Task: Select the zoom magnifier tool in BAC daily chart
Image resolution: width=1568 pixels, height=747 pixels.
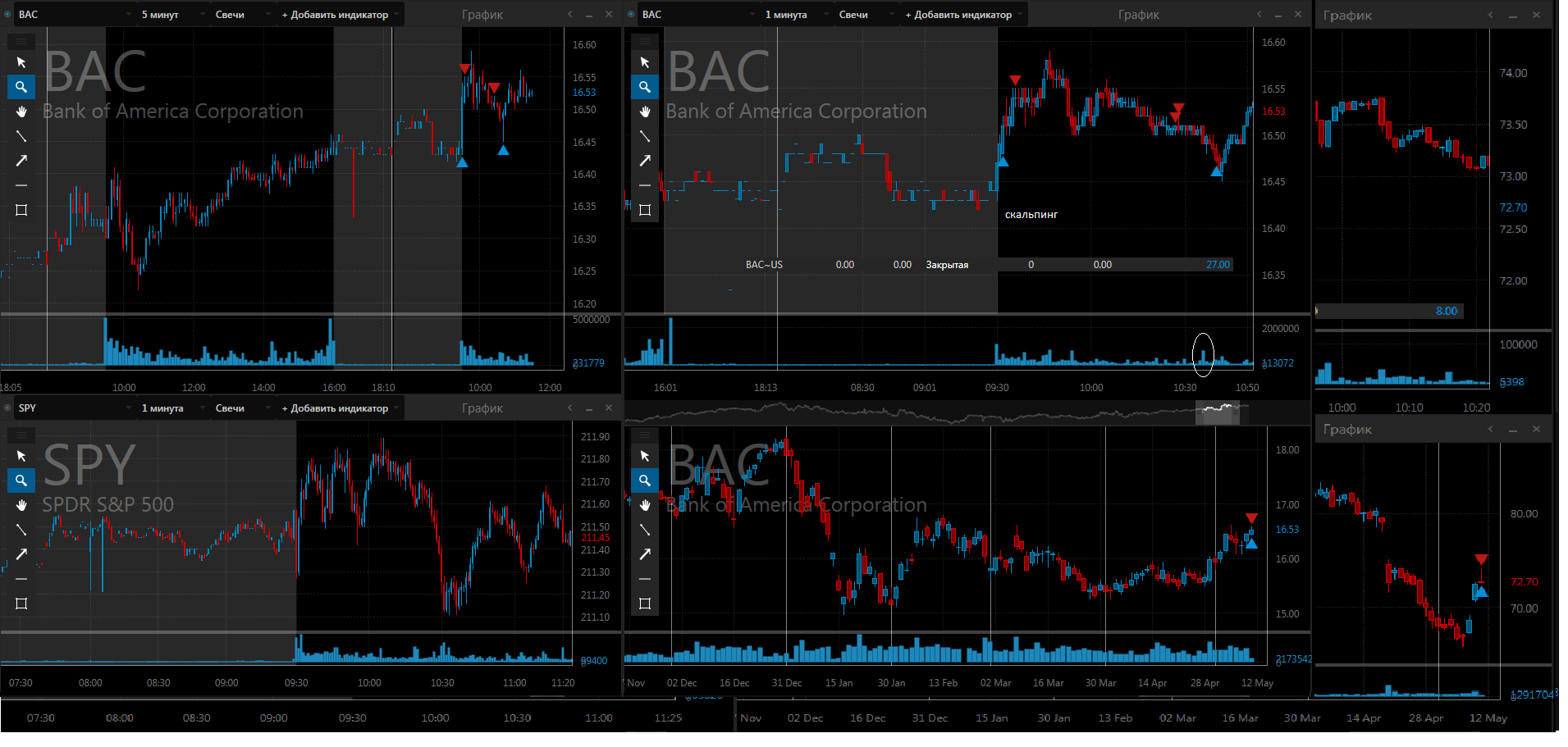Action: tap(645, 481)
